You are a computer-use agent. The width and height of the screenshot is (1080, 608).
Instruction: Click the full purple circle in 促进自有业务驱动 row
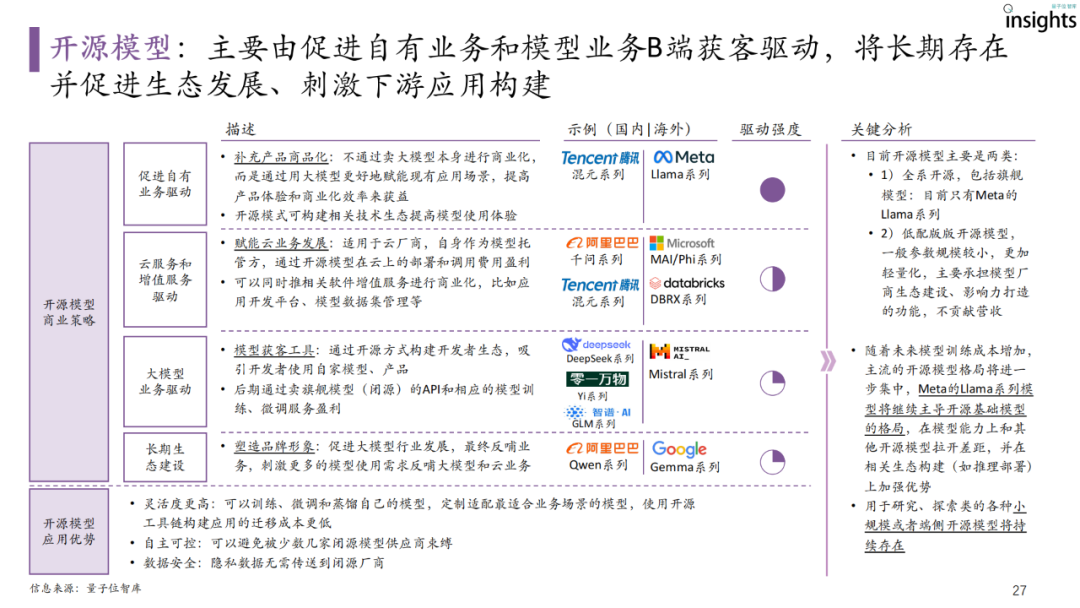pos(772,189)
